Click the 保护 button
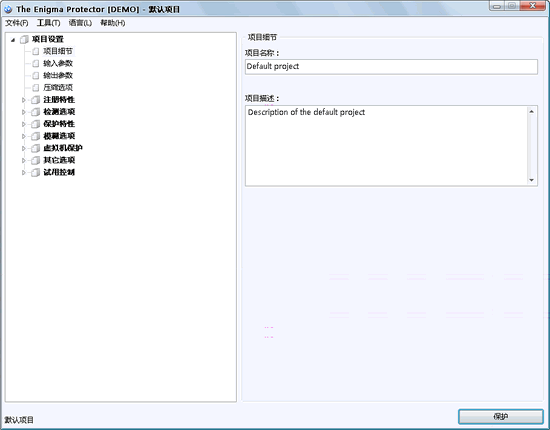This screenshot has height=430, width=550. coord(501,417)
